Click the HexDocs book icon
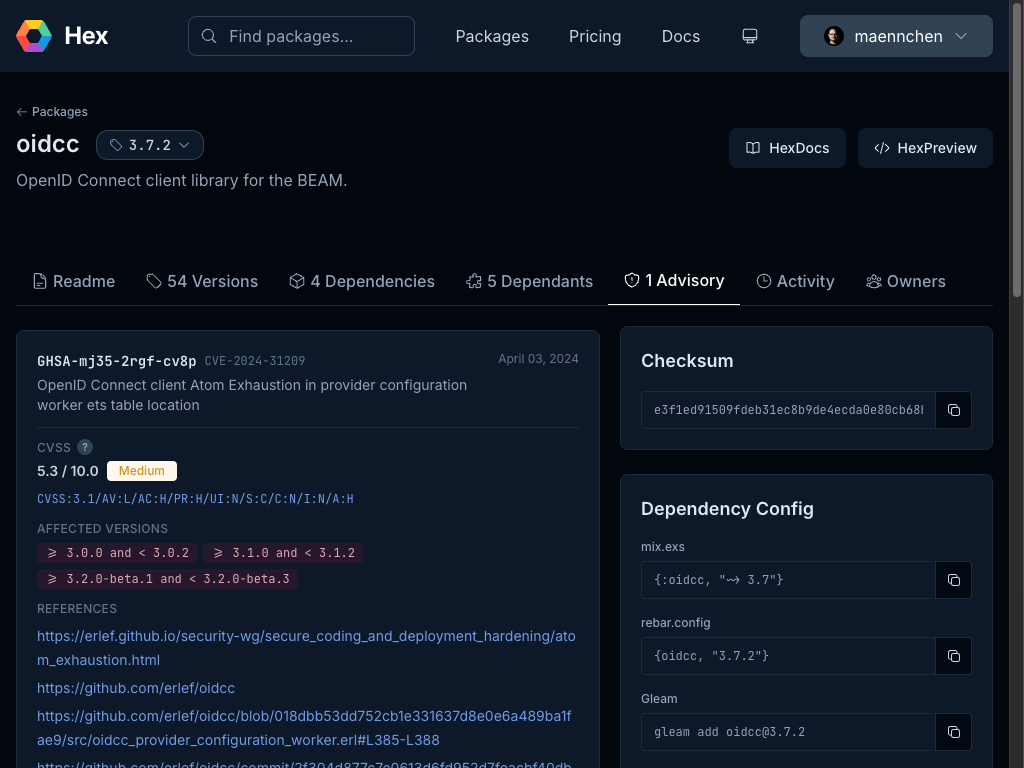The height and width of the screenshot is (768, 1024). pyautogui.click(x=753, y=148)
